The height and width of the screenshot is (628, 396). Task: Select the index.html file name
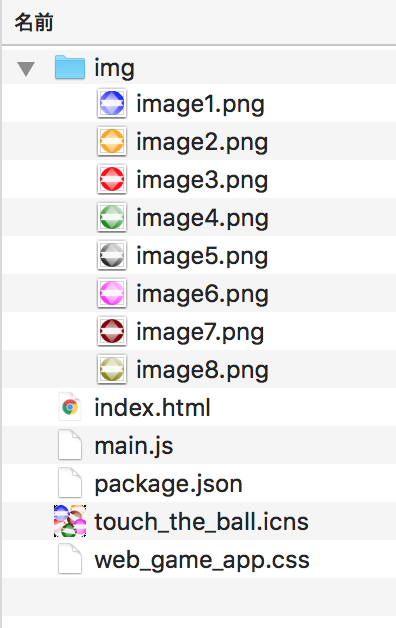tap(152, 408)
